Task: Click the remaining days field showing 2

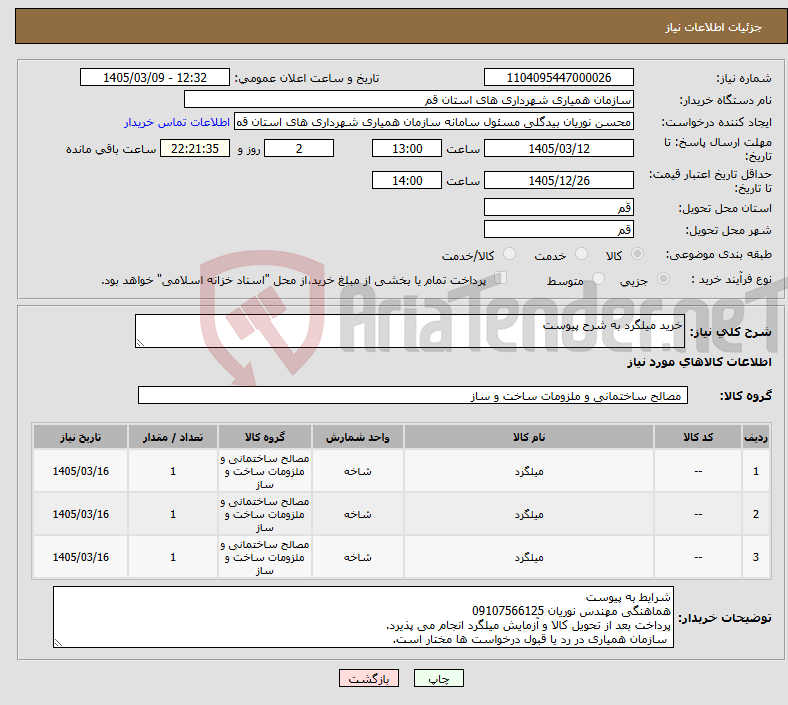Action: (x=299, y=148)
